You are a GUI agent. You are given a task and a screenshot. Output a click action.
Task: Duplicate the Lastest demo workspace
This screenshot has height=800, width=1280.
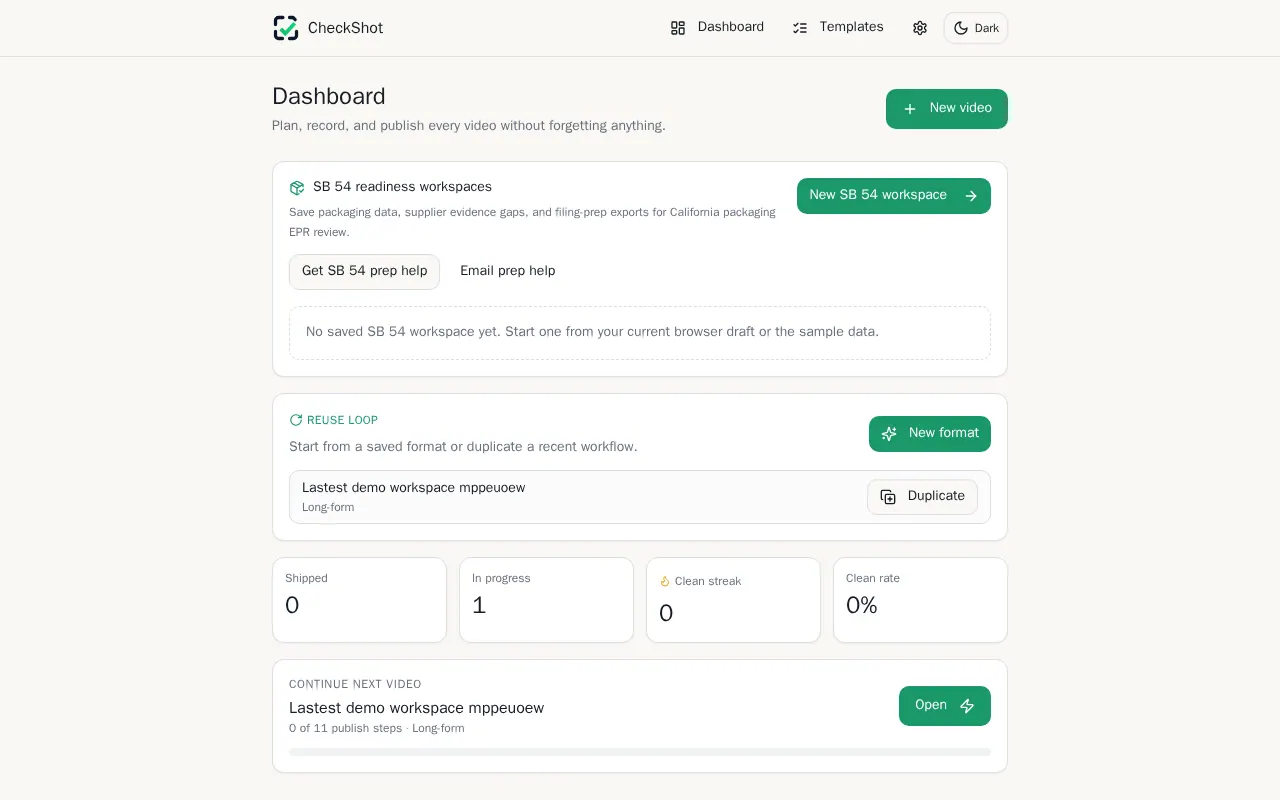pyautogui.click(x=922, y=497)
